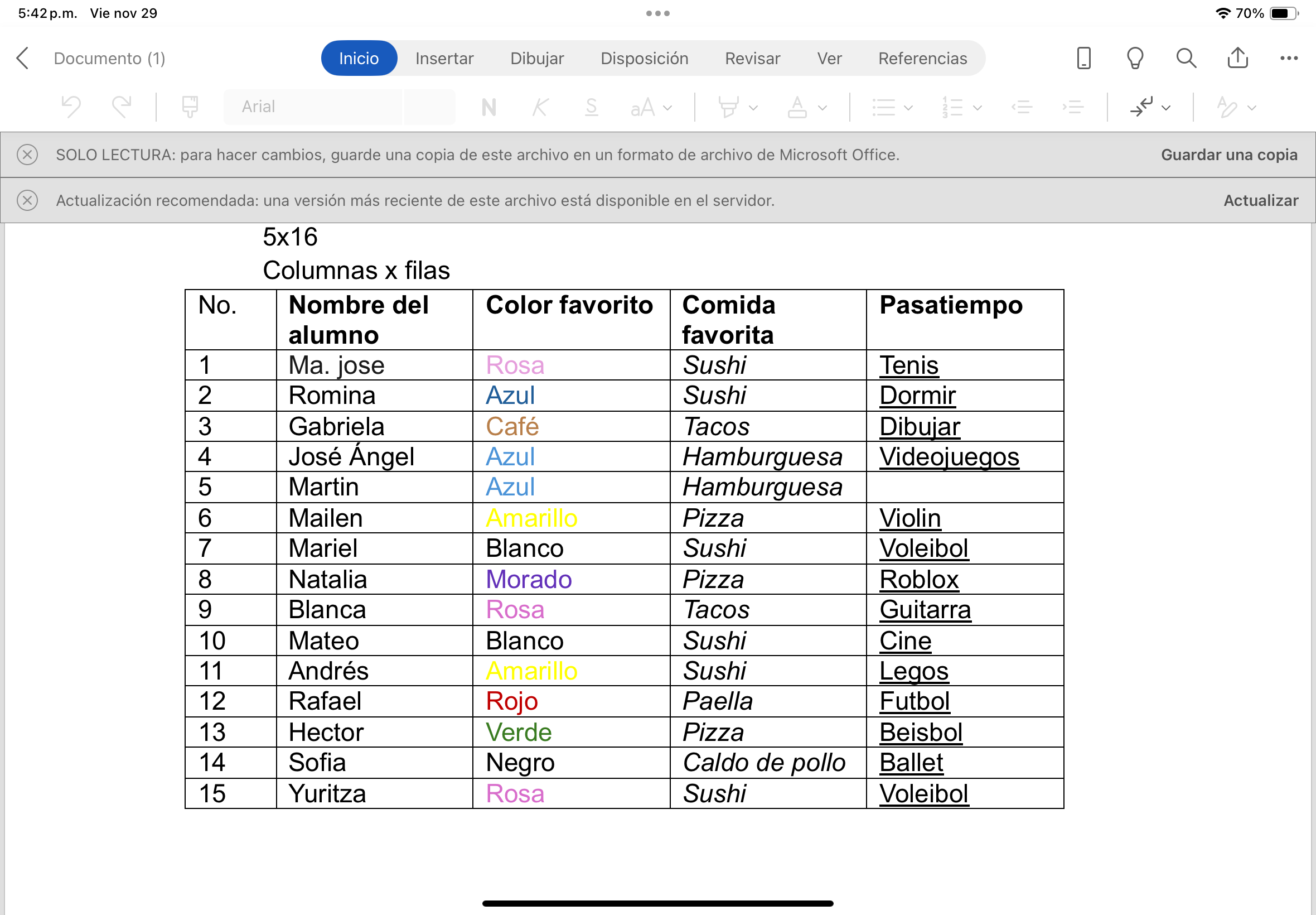This screenshot has width=1316, height=915.
Task: Click the undo arrow icon
Action: (x=71, y=107)
